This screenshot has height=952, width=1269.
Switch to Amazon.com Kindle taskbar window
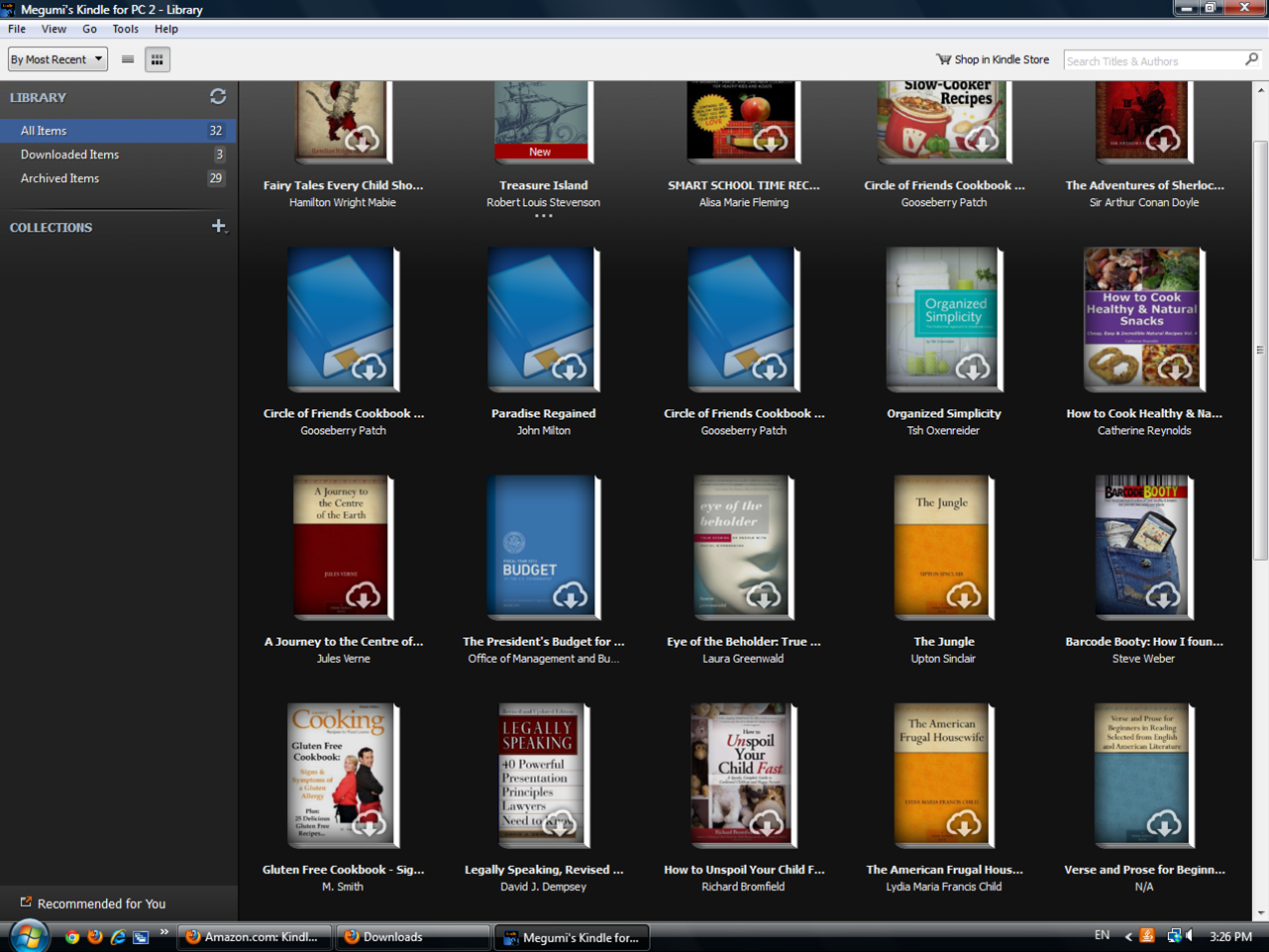point(254,937)
